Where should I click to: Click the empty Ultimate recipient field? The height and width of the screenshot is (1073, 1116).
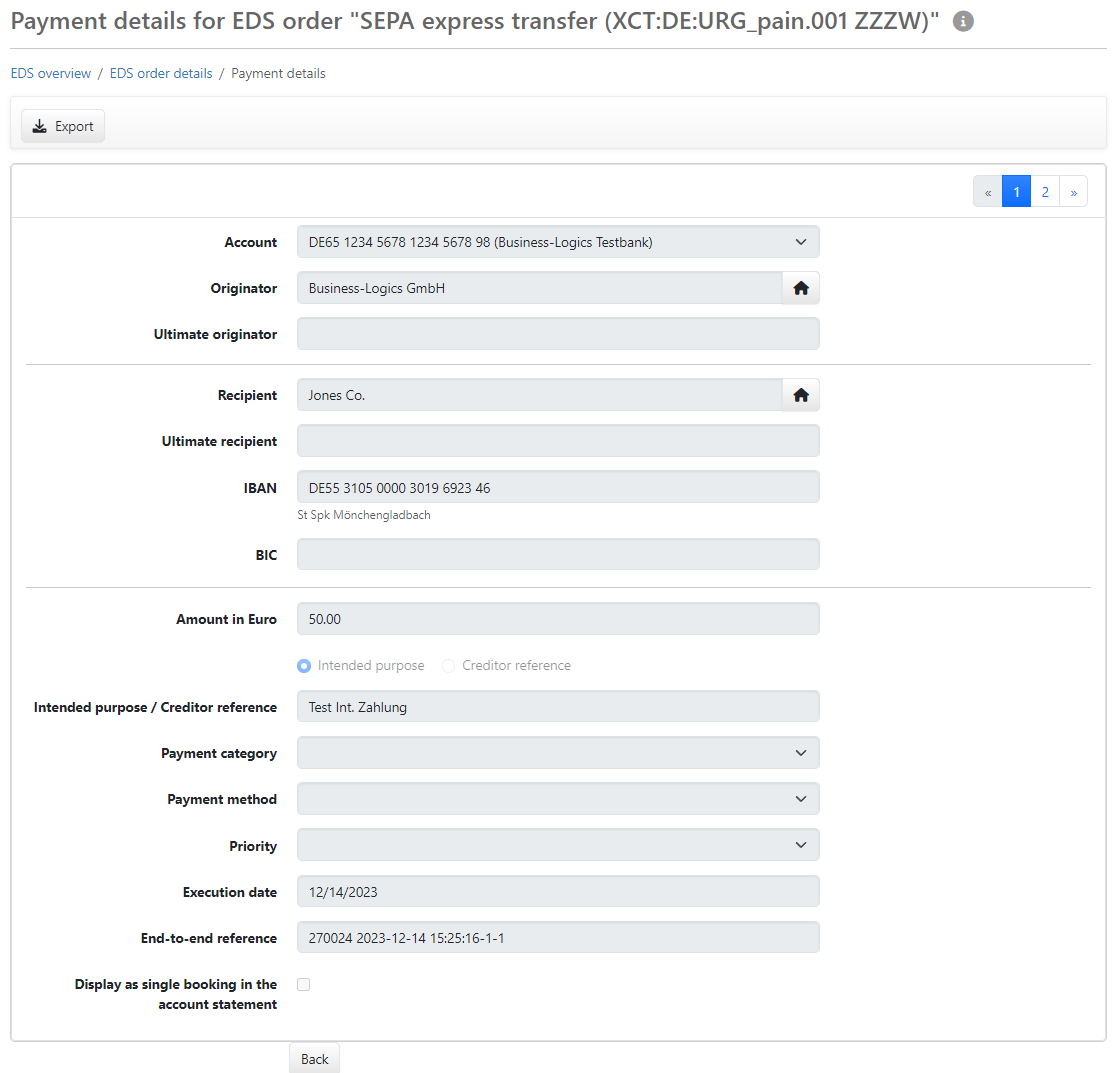pos(558,441)
